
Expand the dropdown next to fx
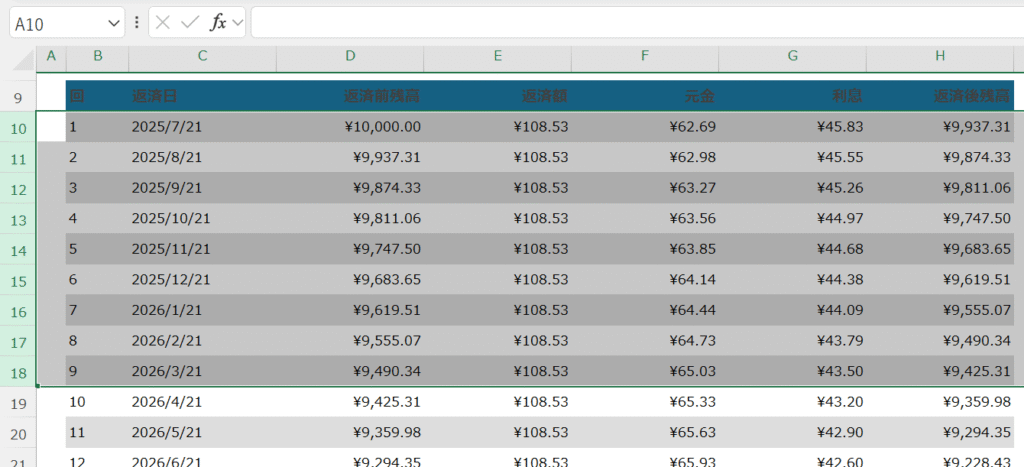coord(237,24)
